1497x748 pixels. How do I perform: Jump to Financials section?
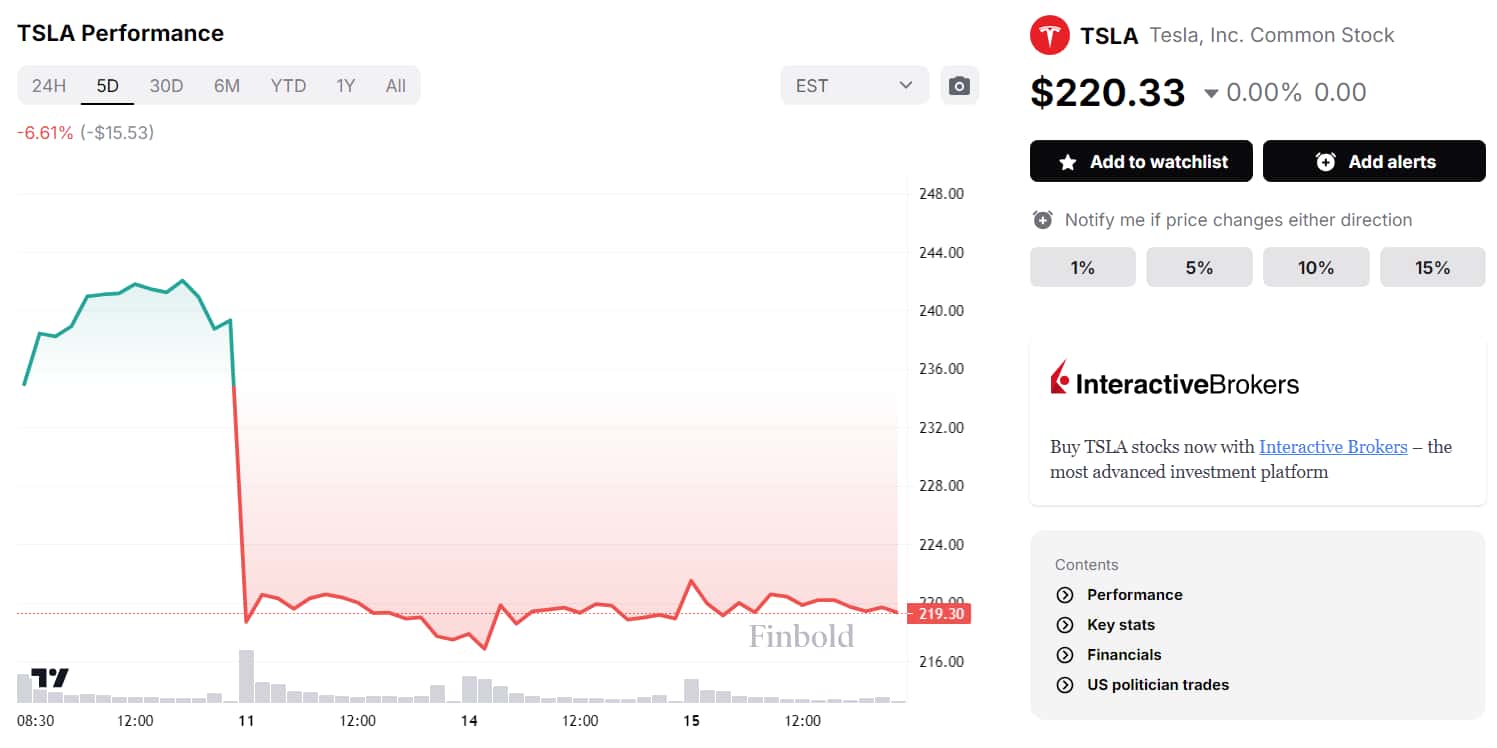tap(1124, 655)
